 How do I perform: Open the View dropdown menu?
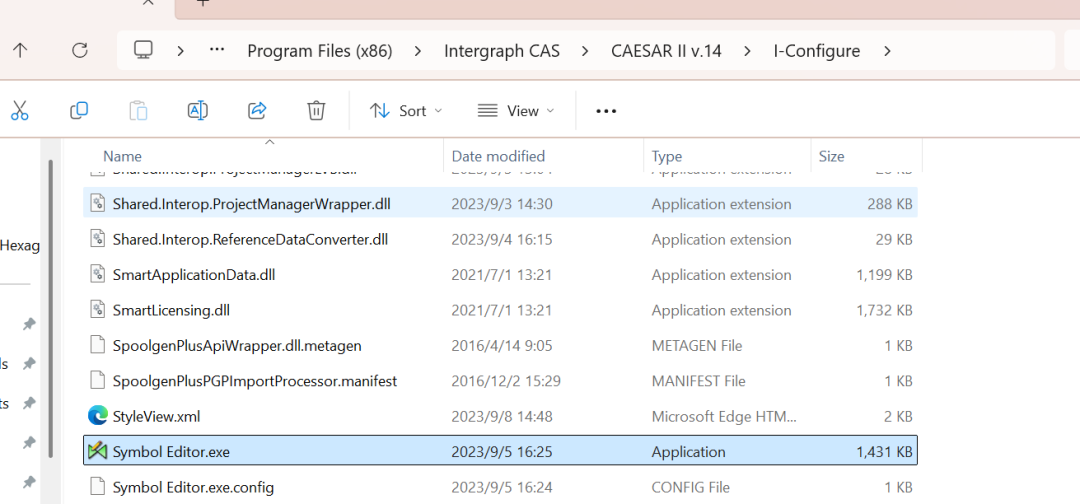516,111
